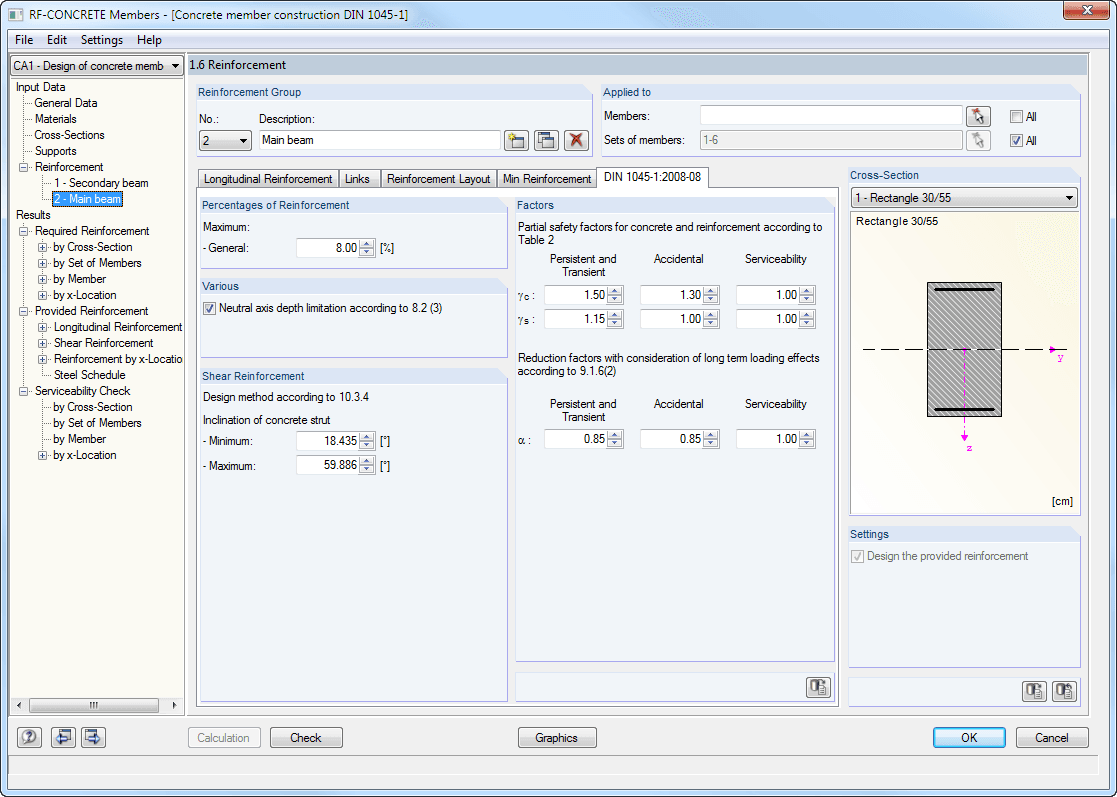The height and width of the screenshot is (797, 1117).
Task: Open the Cross-Section selection combo box
Action: (1069, 197)
